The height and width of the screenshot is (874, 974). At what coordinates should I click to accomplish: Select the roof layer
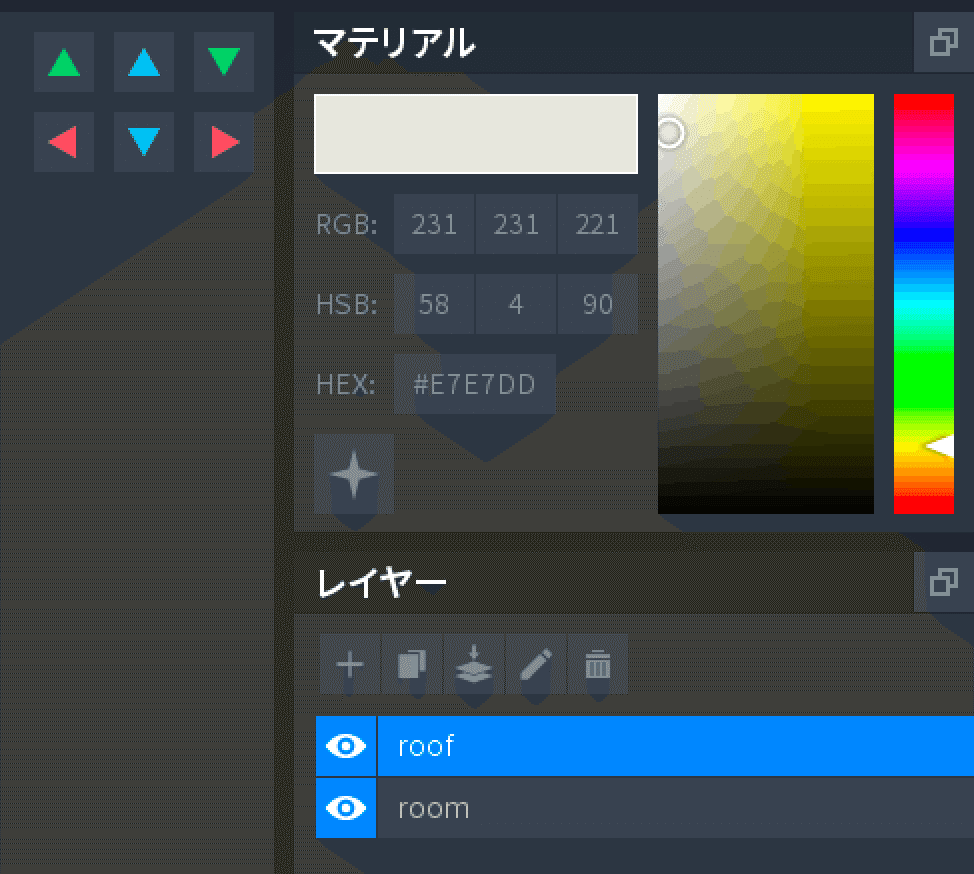tap(676, 746)
